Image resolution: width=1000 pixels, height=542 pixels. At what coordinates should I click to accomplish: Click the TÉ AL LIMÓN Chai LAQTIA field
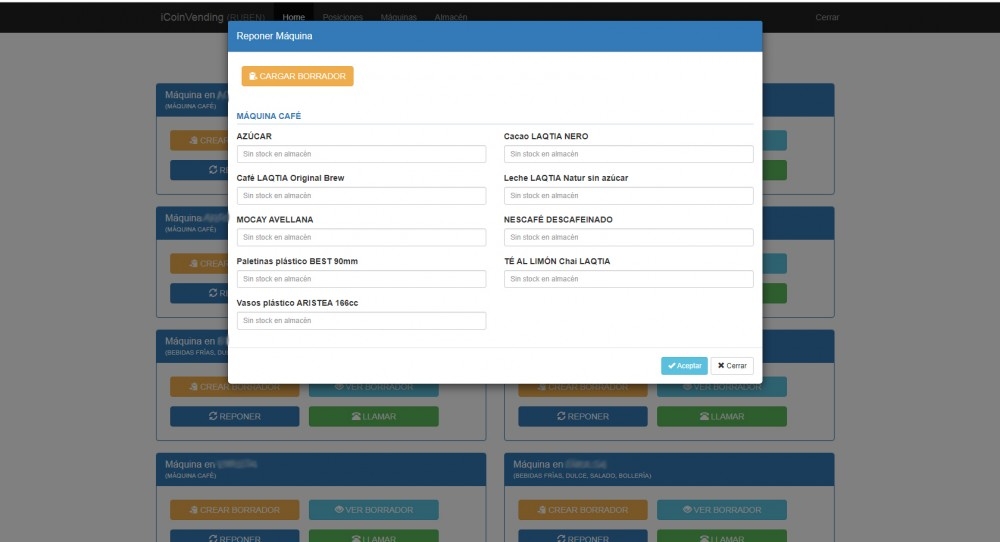coord(628,279)
